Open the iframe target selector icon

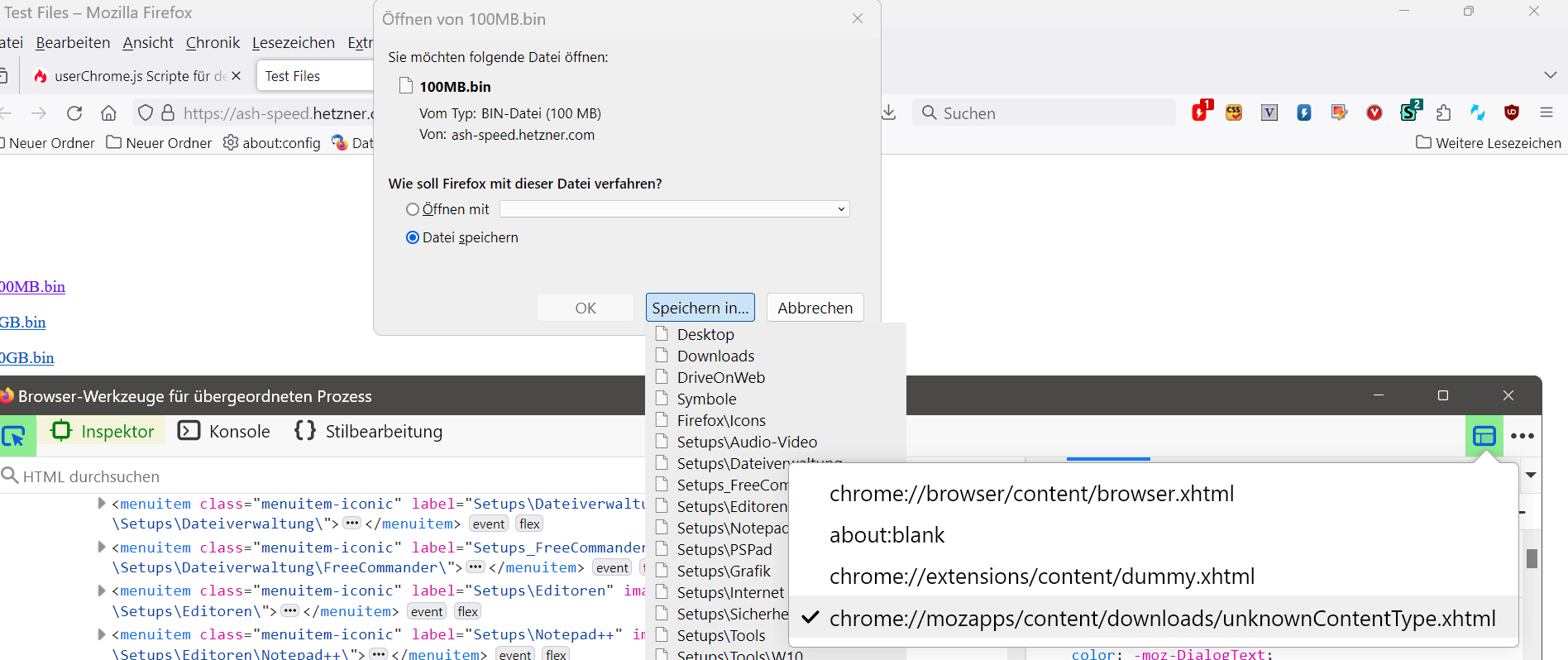(1484, 436)
